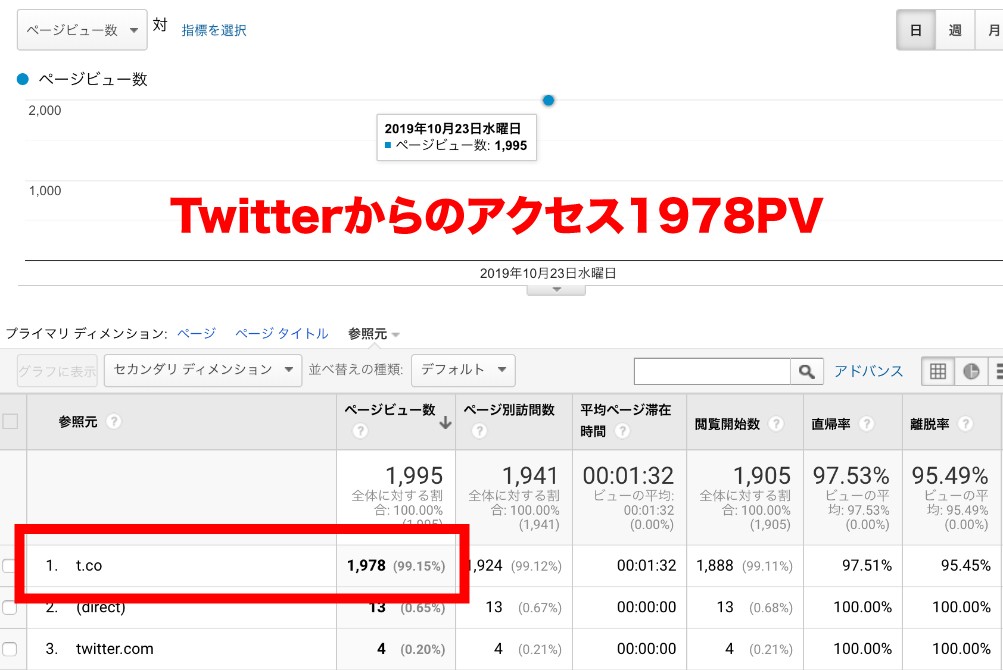Click the magnifying glass search icon
Image resolution: width=1003 pixels, height=670 pixels.
(807, 371)
